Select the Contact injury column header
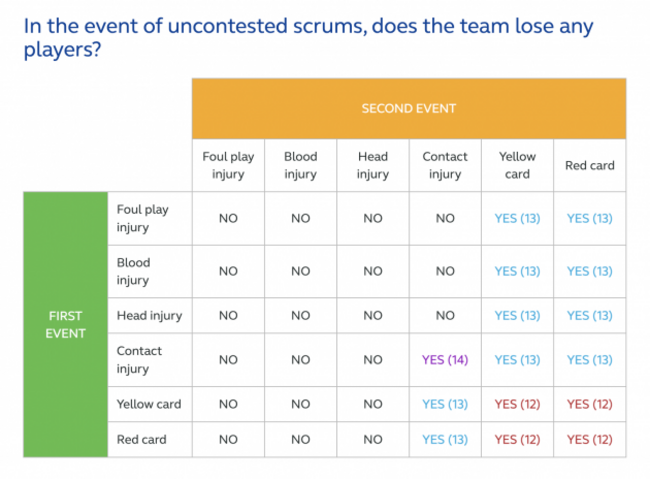The height and width of the screenshot is (479, 650). [x=445, y=165]
